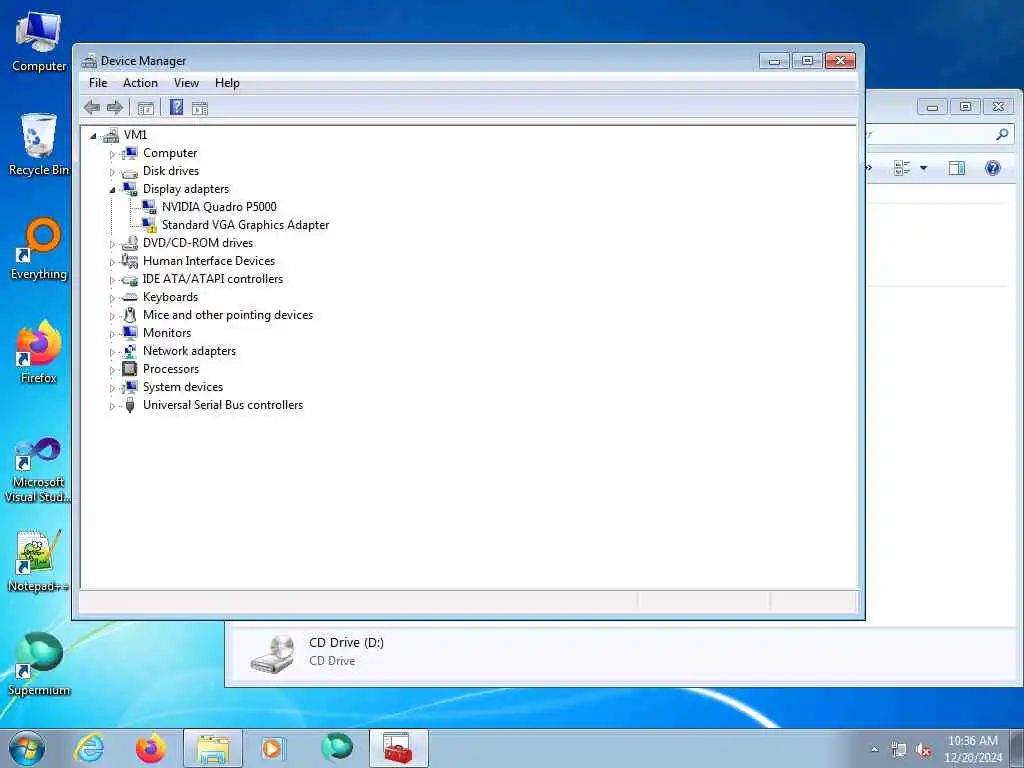Toggle the preview pane icon in Explorer window

(x=957, y=168)
